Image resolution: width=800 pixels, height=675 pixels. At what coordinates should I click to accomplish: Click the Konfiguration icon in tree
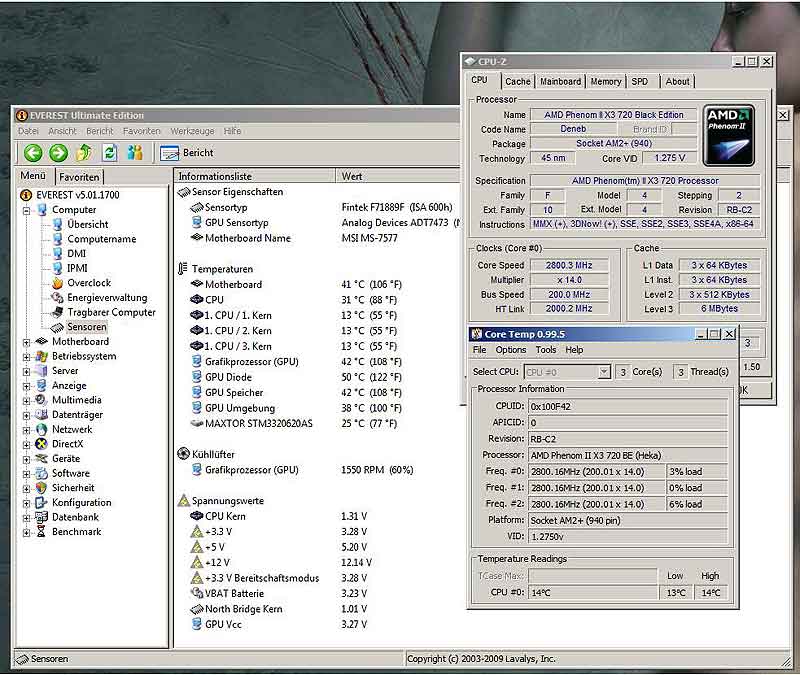point(41,503)
